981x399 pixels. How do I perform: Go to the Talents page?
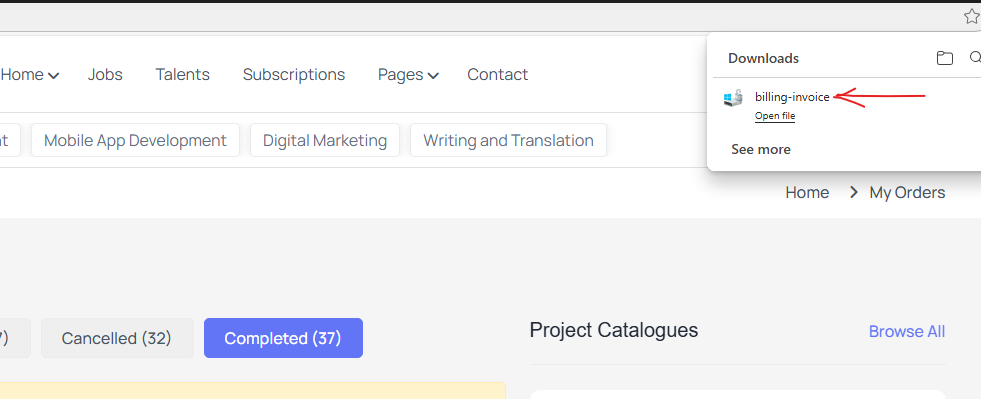183,74
